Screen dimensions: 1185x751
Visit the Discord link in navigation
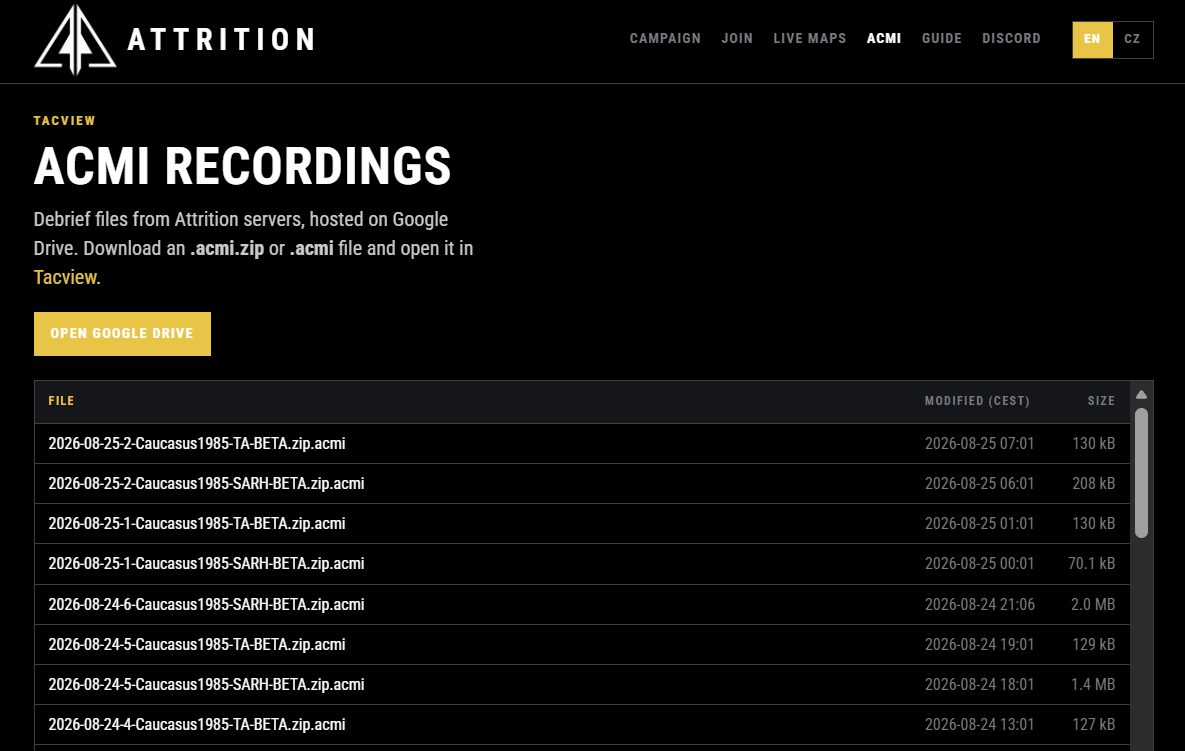1011,39
